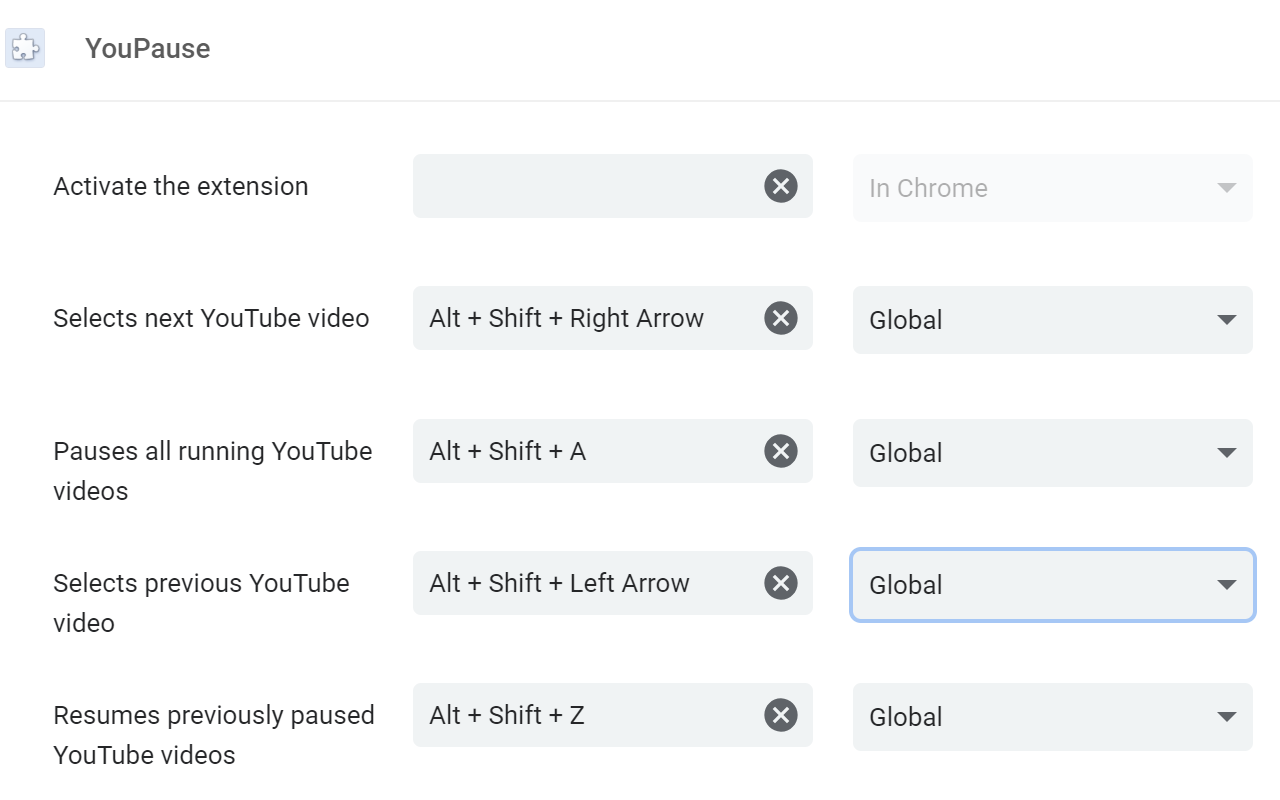Open the Global dropdown for next video

(1052, 319)
